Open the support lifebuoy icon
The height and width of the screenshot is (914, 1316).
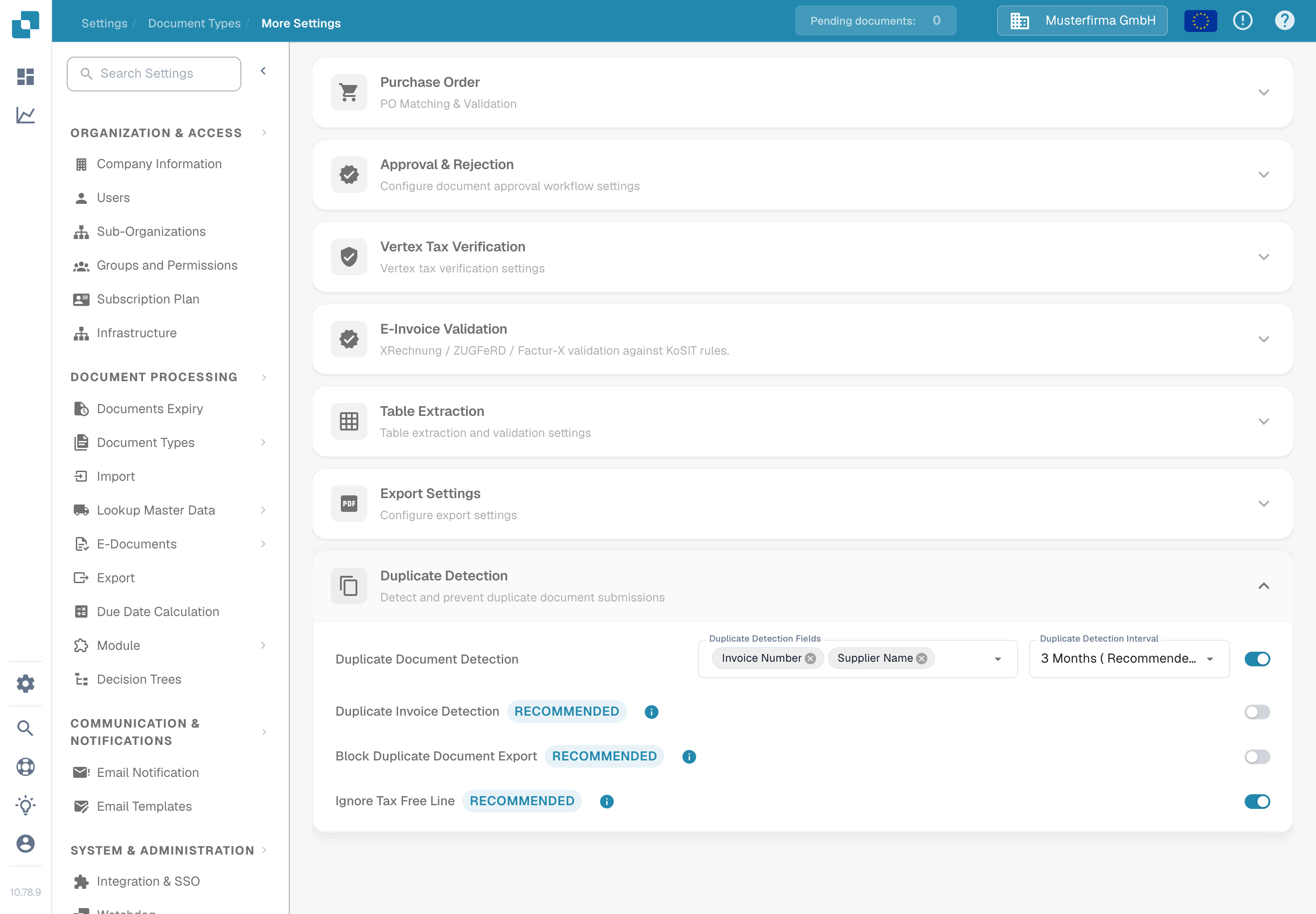(x=25, y=767)
